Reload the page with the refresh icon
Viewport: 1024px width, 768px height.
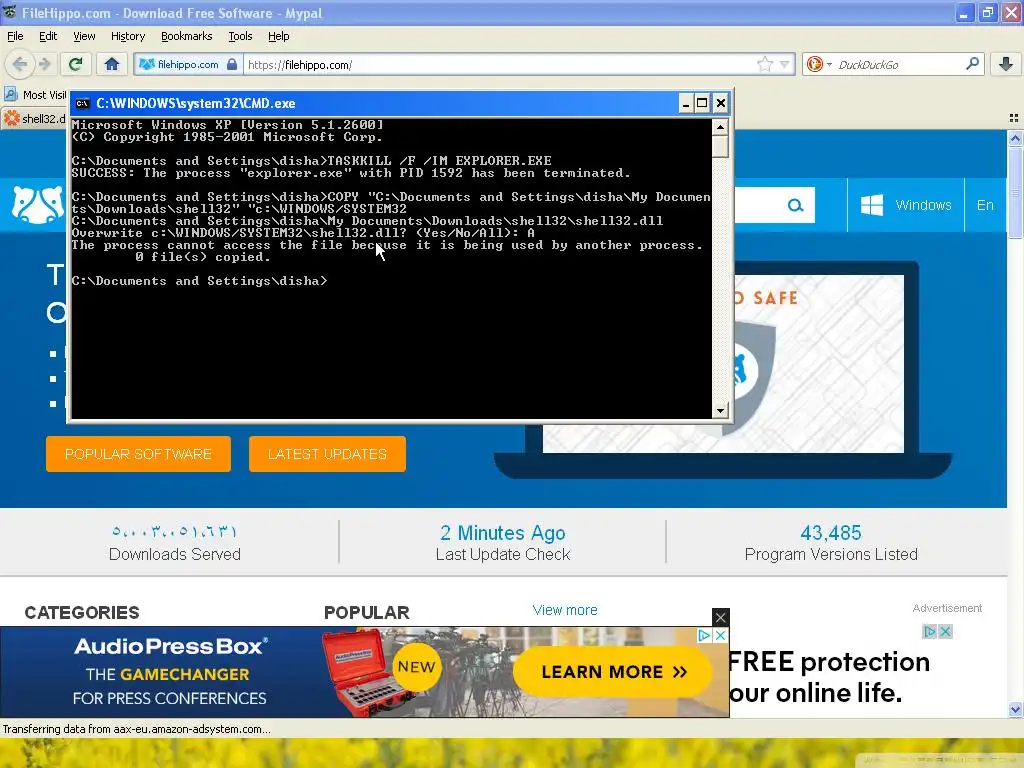pos(76,64)
